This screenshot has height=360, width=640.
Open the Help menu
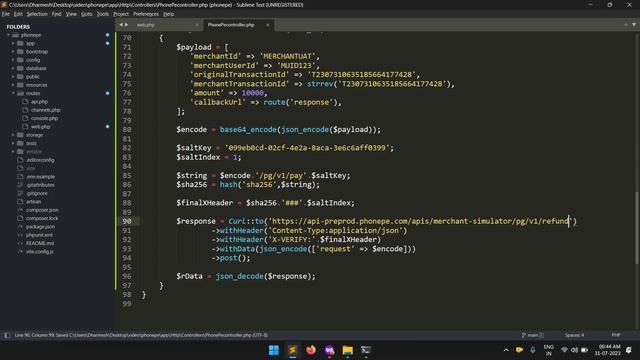tap(169, 14)
